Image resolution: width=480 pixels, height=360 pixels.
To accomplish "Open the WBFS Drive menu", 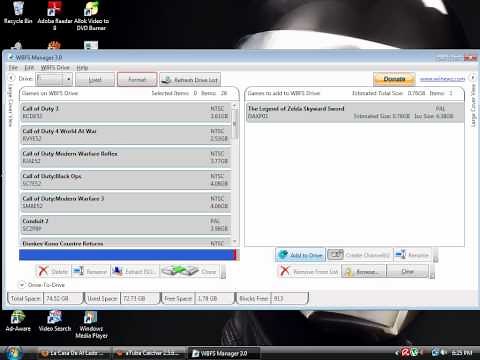I will click(55, 68).
